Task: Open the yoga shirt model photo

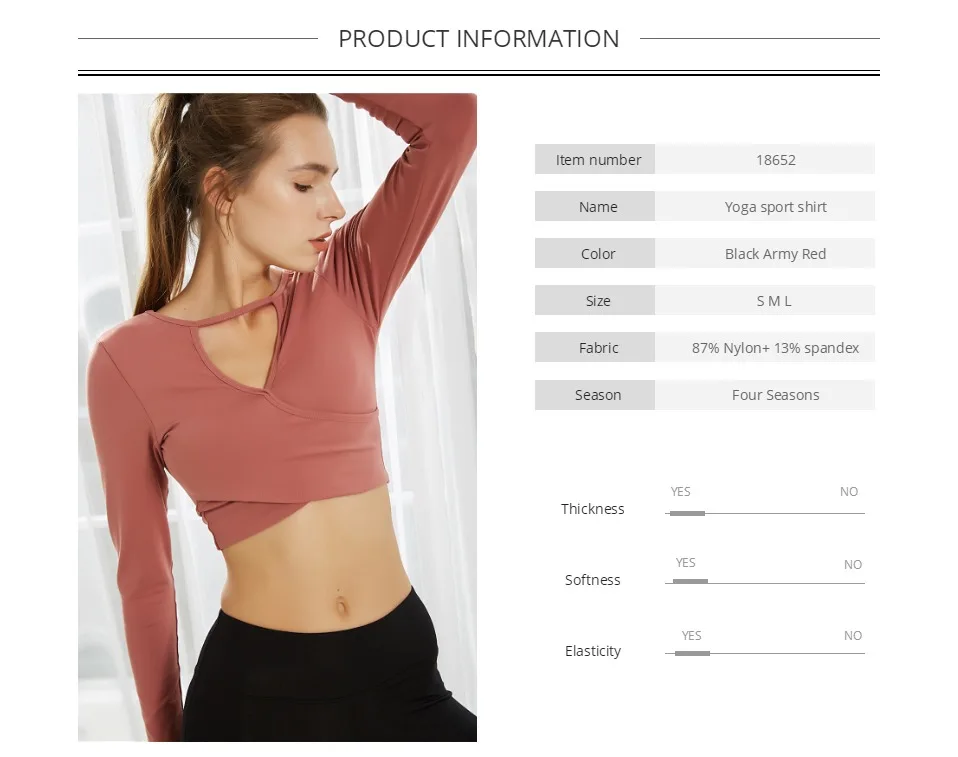Action: coord(277,417)
